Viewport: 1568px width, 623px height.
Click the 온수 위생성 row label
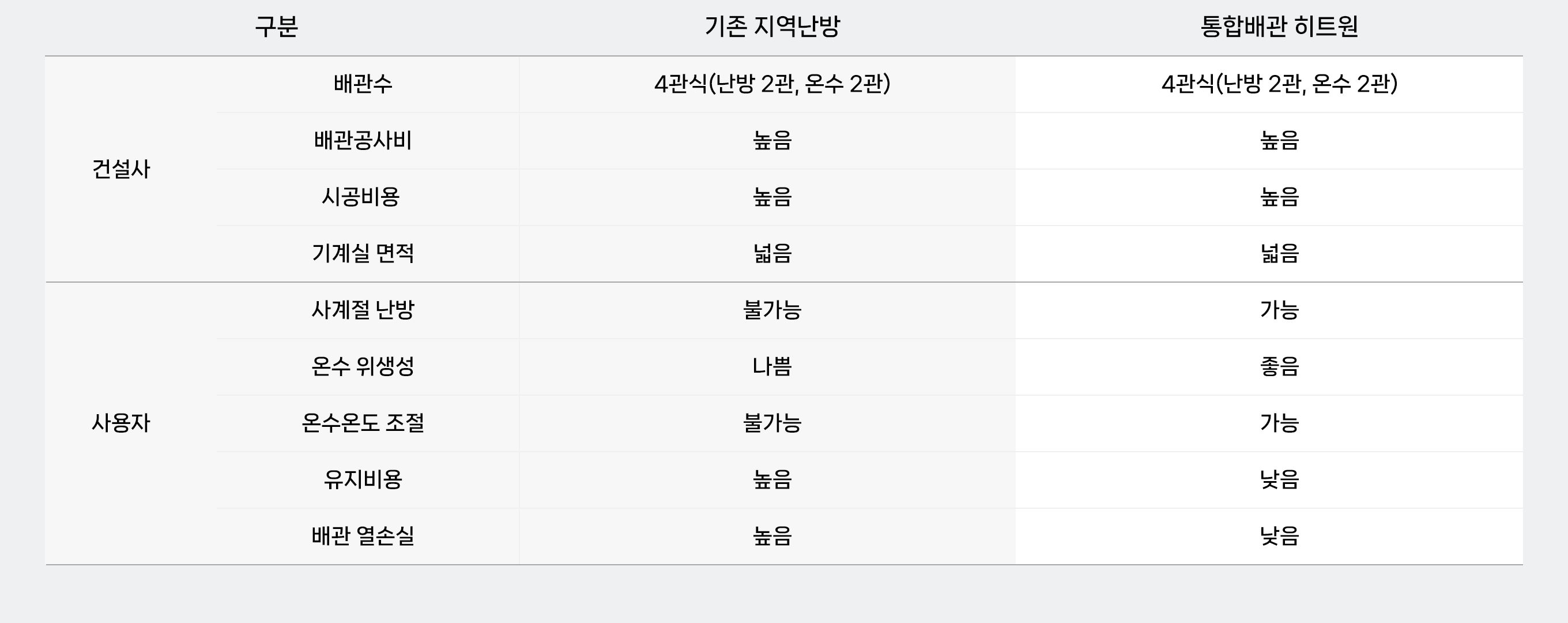click(x=363, y=367)
